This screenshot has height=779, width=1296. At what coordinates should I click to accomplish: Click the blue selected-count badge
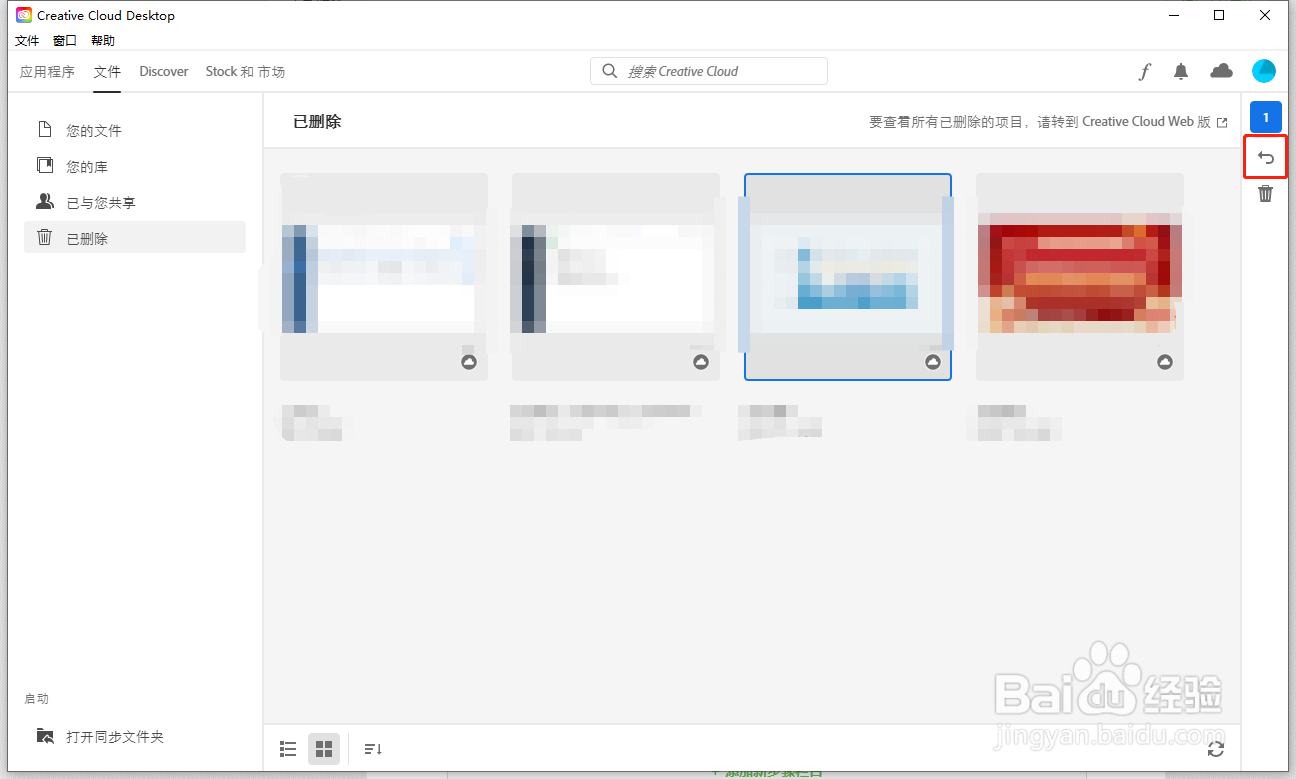[1265, 117]
